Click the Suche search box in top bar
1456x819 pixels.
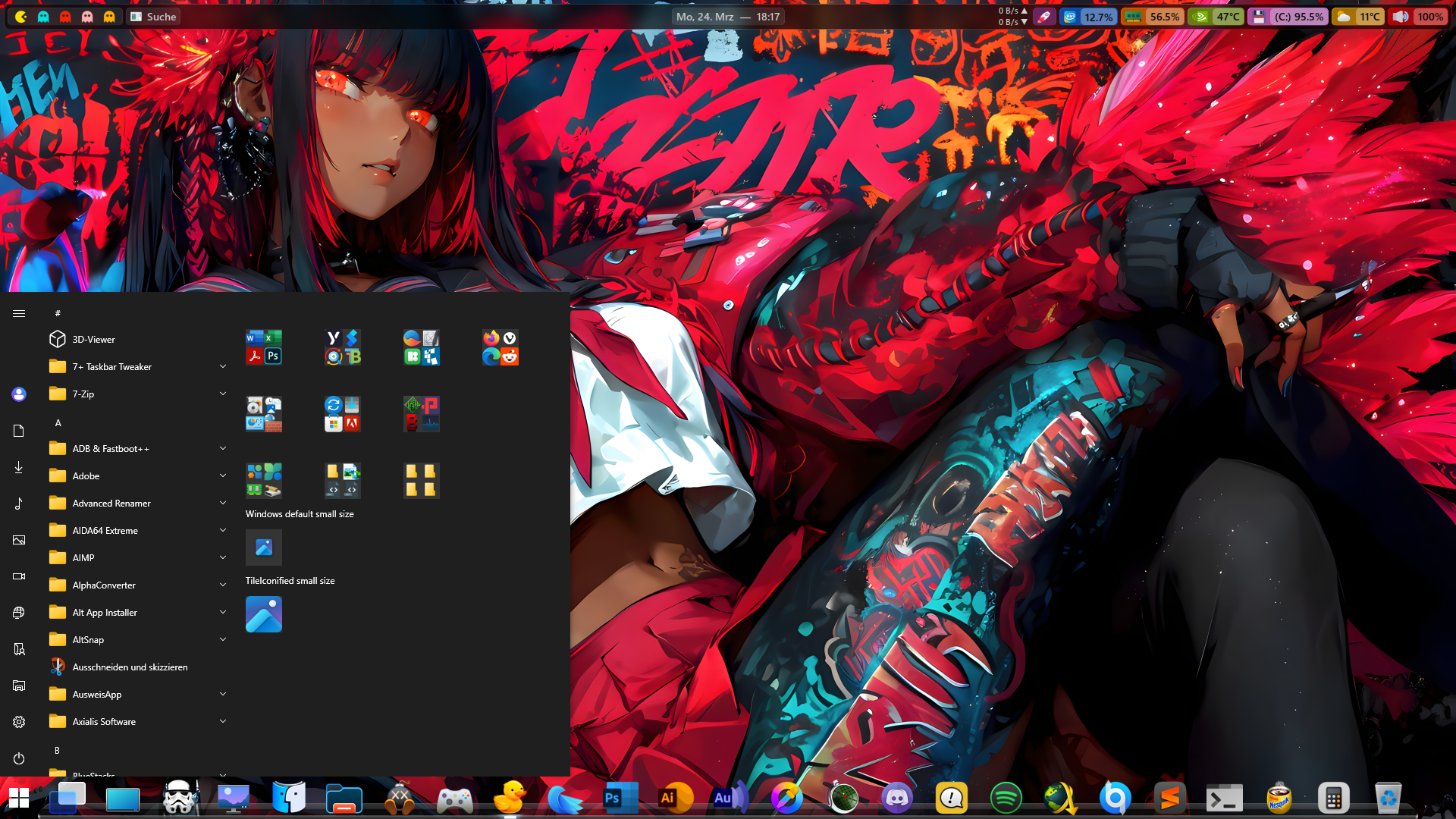click(x=153, y=17)
